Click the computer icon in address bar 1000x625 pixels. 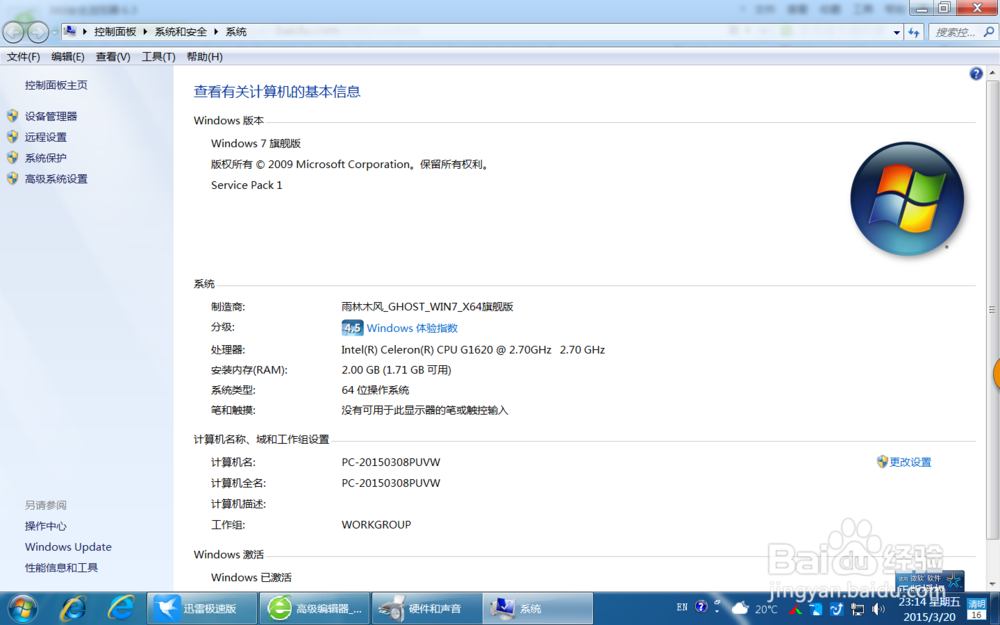70,31
